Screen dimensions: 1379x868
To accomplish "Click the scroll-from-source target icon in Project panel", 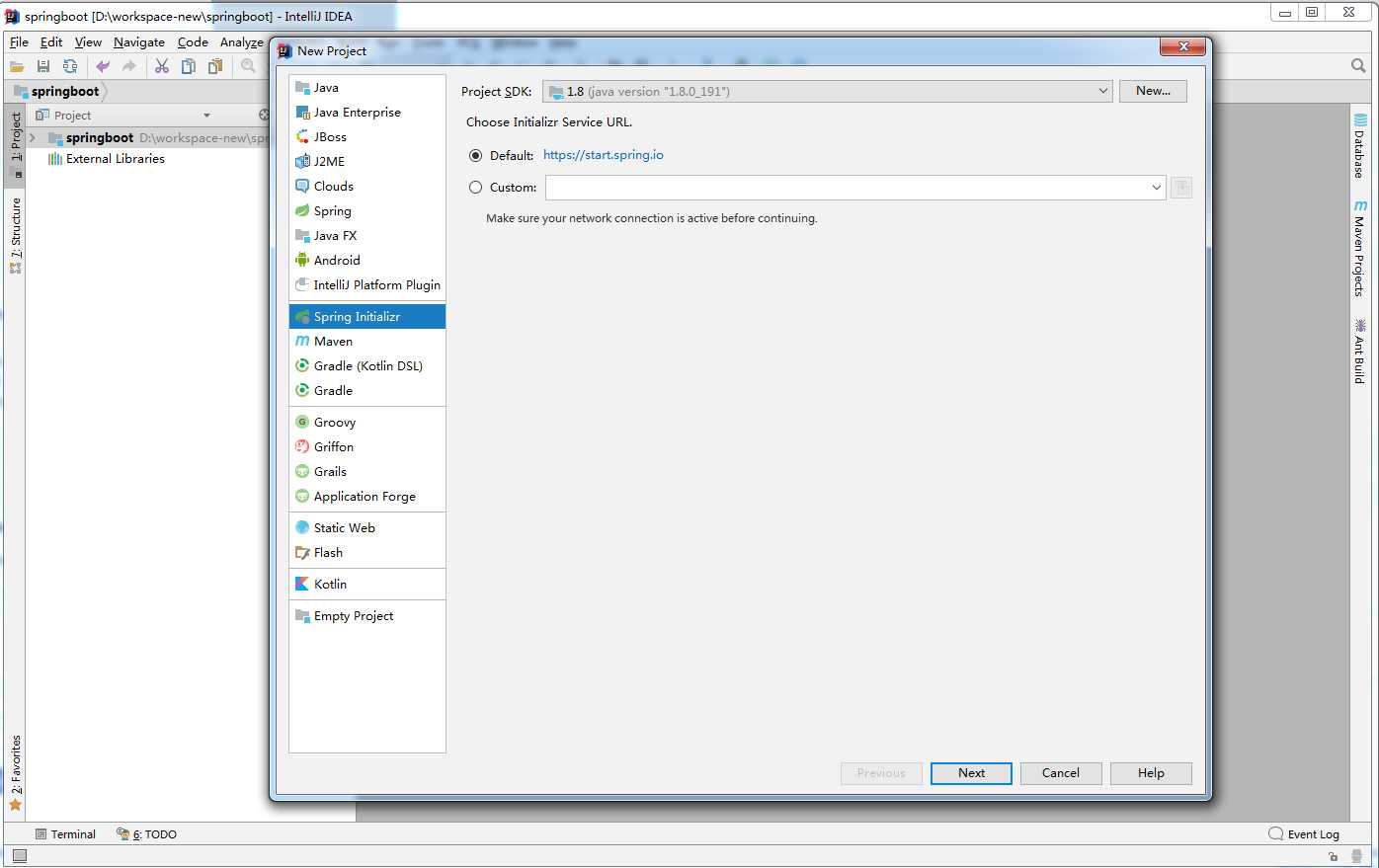I will pyautogui.click(x=264, y=116).
